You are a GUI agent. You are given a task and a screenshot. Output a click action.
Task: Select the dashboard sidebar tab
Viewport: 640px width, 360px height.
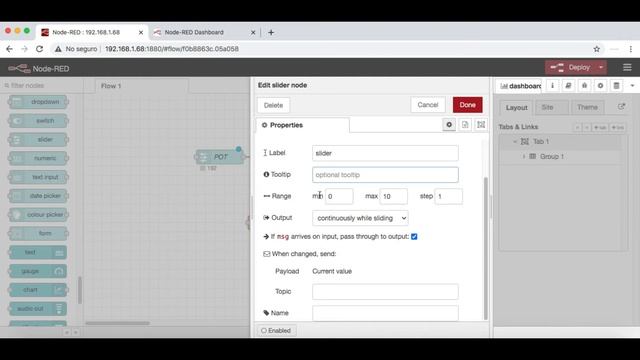[x=520, y=86]
